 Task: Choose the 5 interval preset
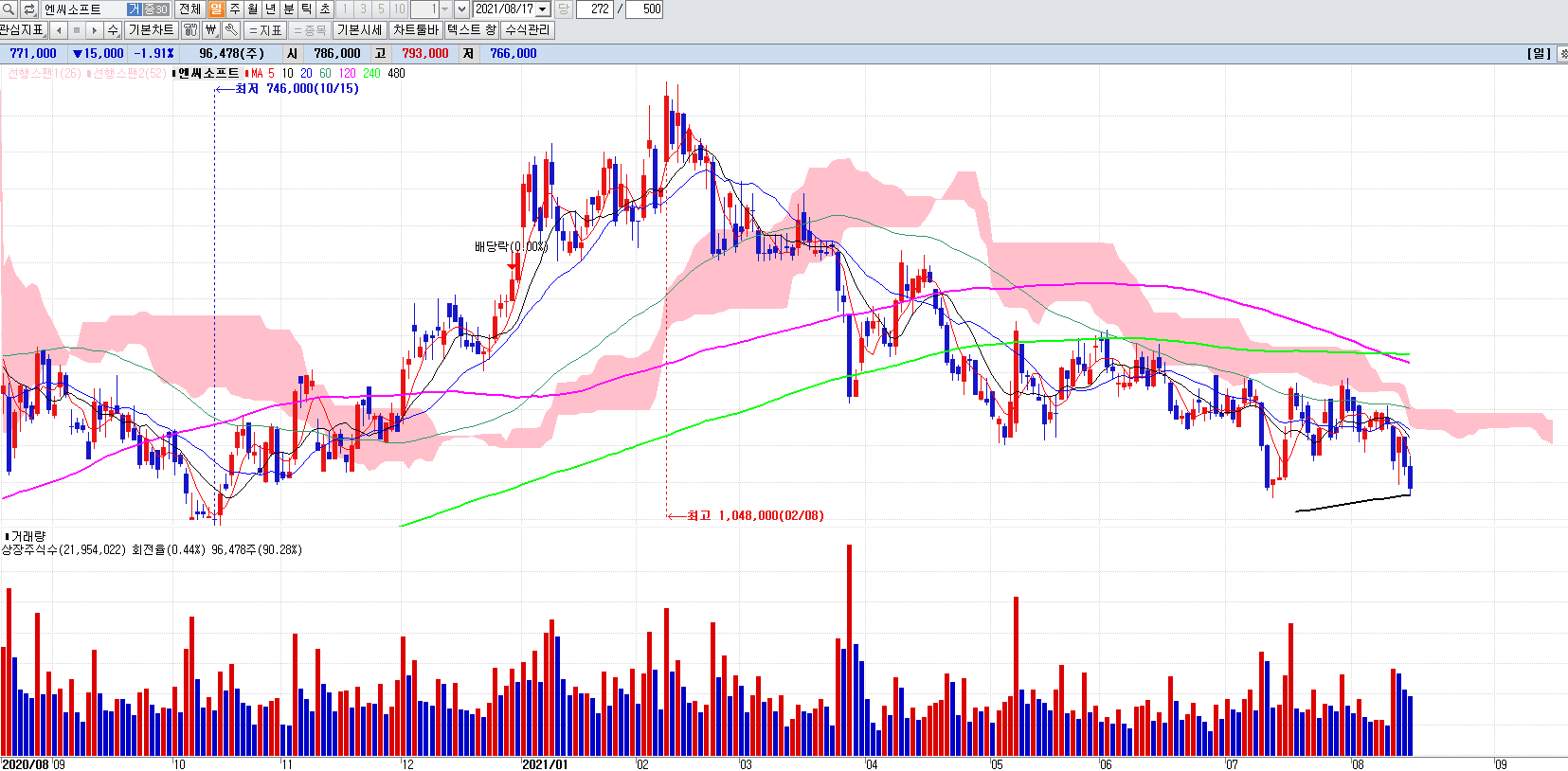[381, 9]
